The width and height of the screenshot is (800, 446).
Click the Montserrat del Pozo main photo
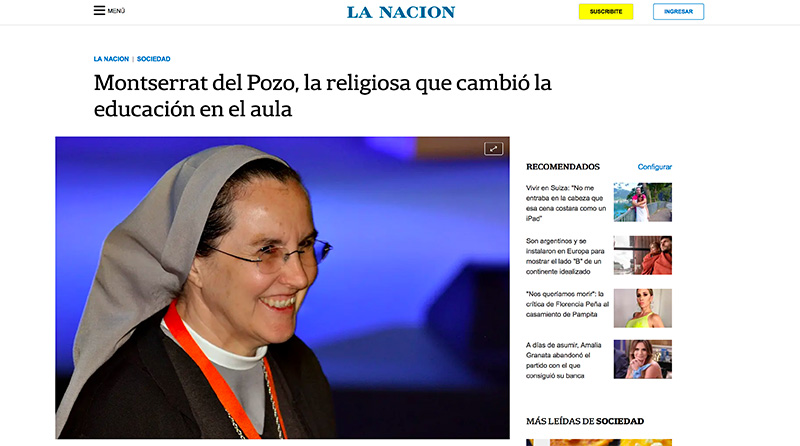point(282,288)
